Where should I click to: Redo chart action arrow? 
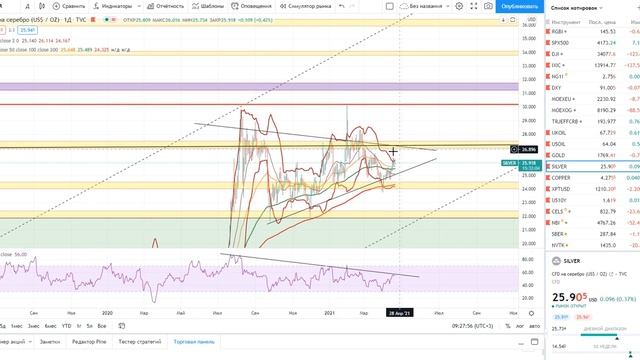tap(352, 6)
